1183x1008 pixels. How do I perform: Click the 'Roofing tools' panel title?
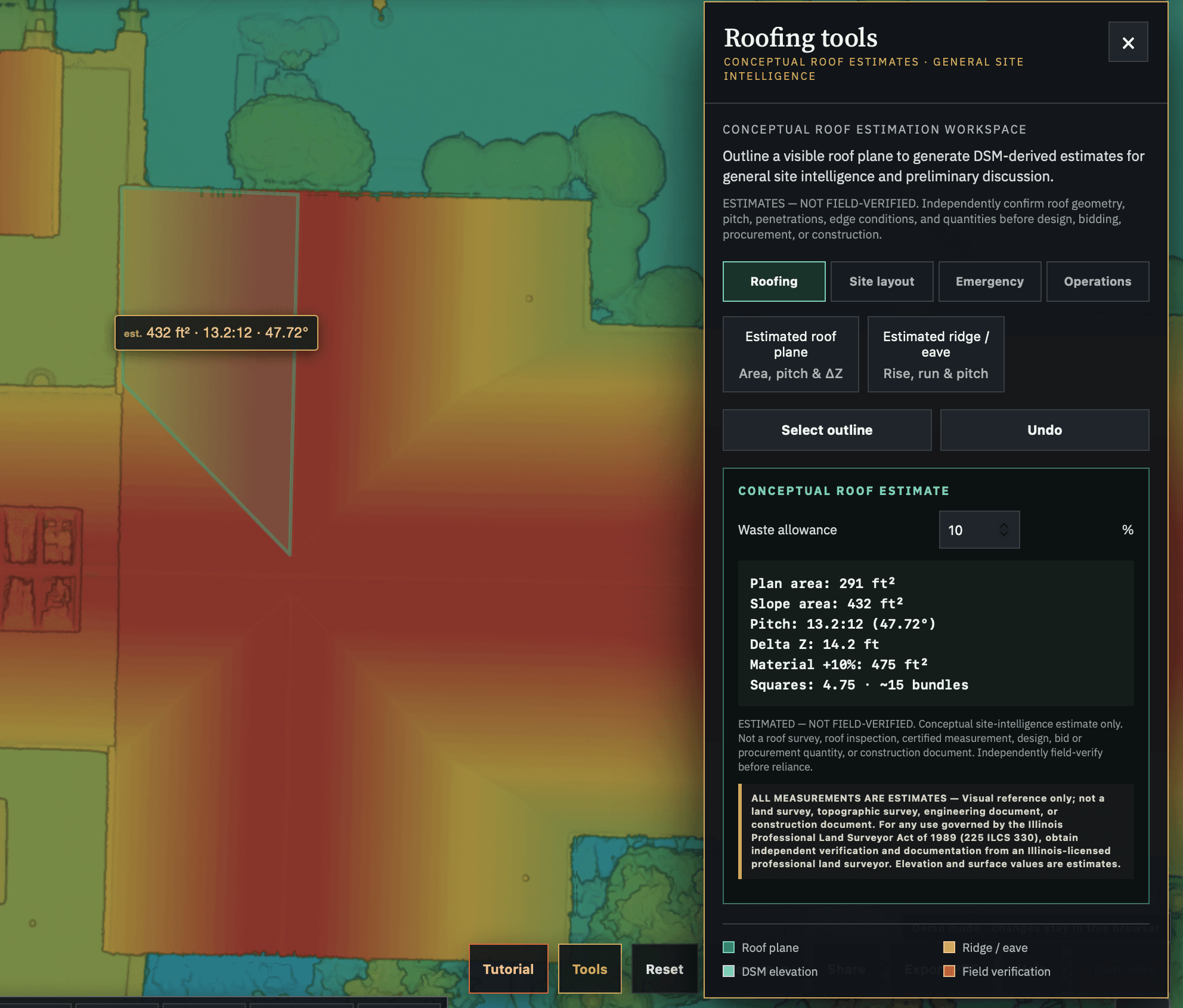801,38
